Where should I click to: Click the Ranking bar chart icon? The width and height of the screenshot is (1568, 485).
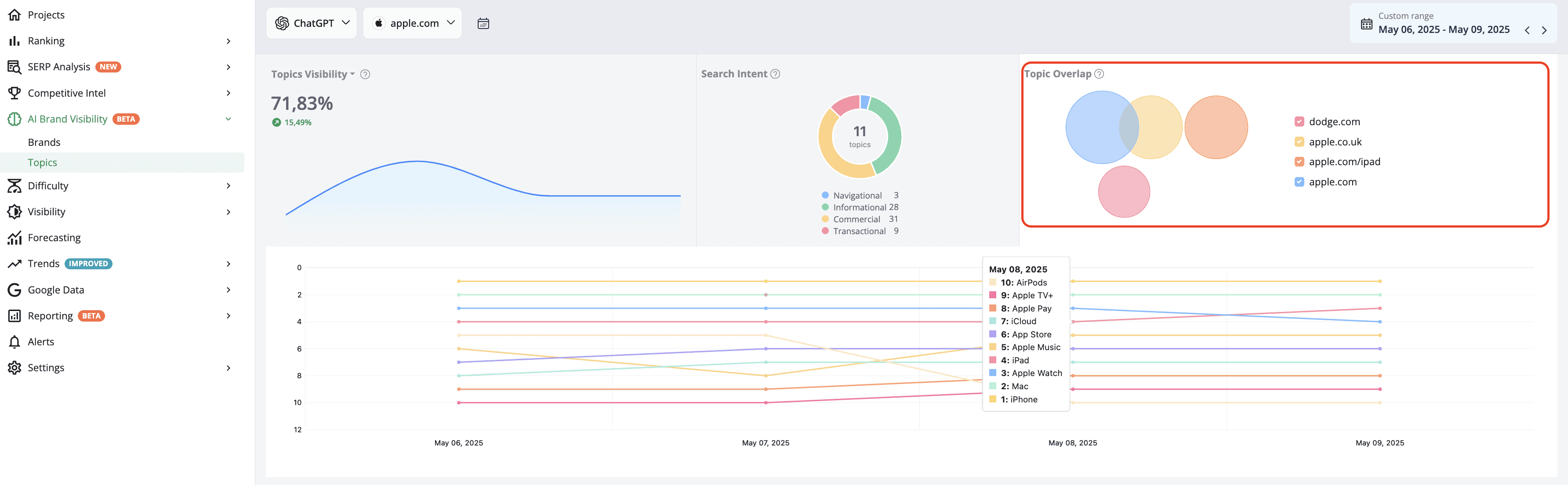[x=14, y=41]
